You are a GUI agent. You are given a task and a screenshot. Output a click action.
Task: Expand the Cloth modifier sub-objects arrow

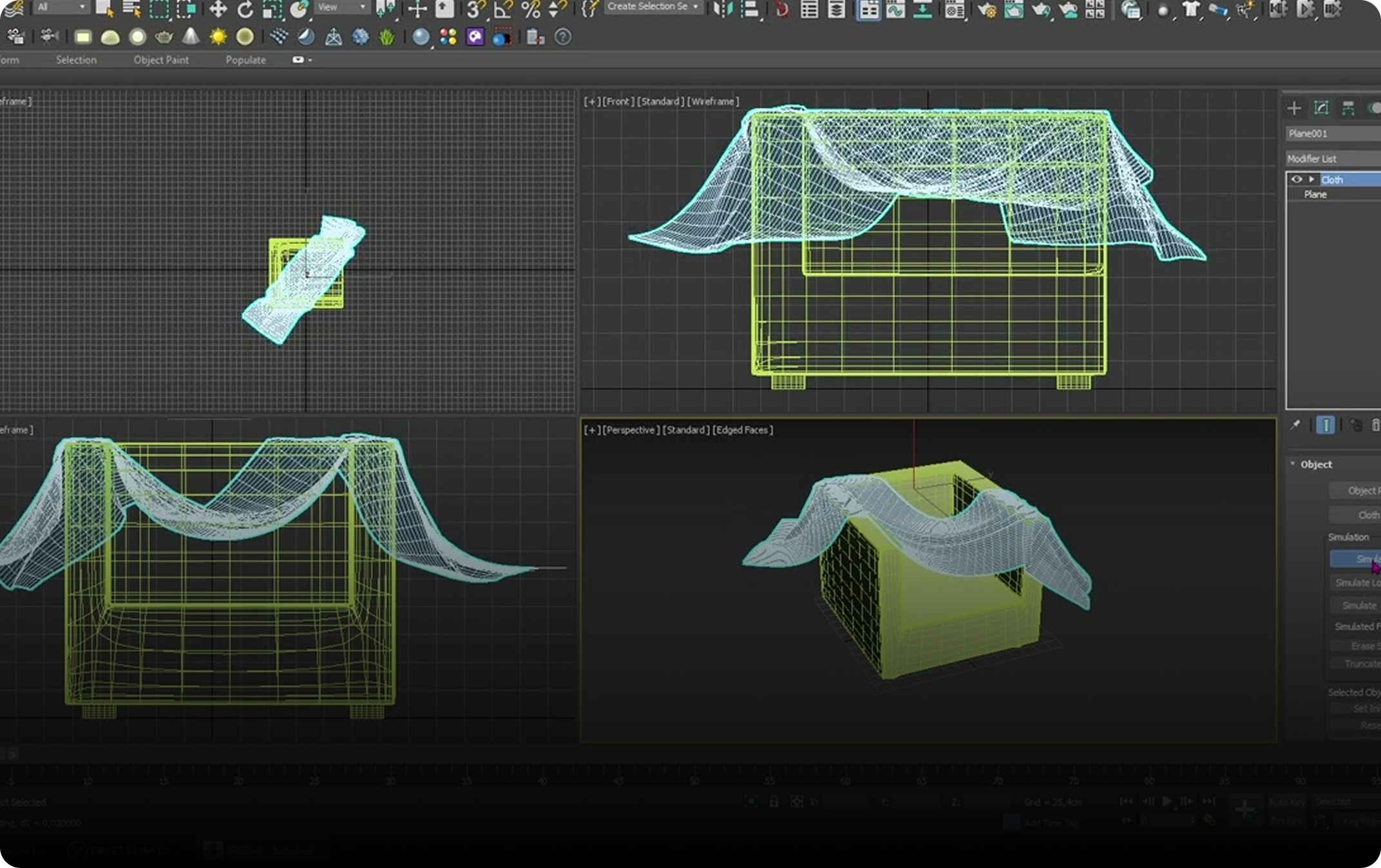1311,179
